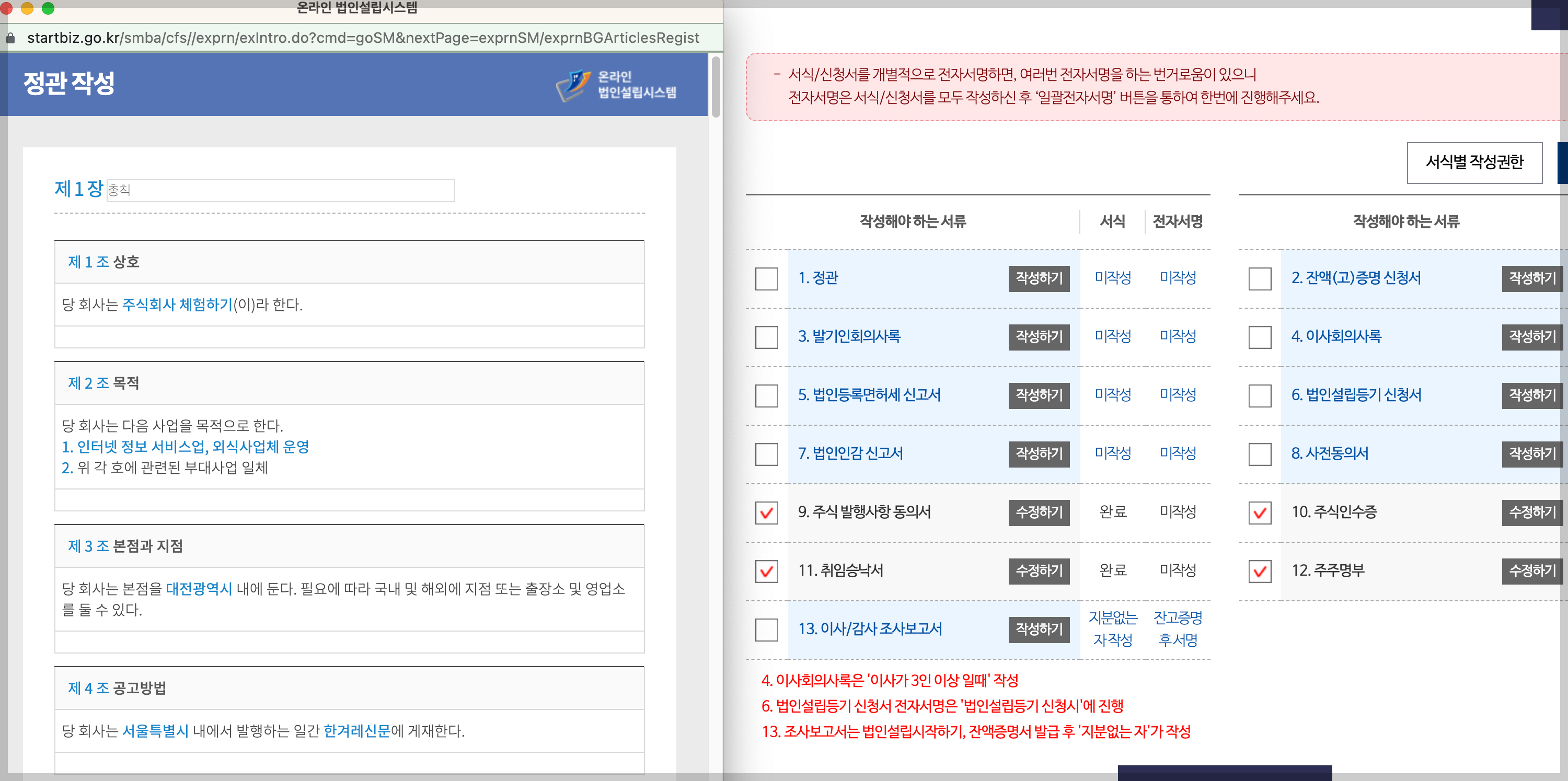This screenshot has height=781, width=1568.
Task: Click 작성하기 for 3. 발기인회의사록
Action: coord(1038,336)
